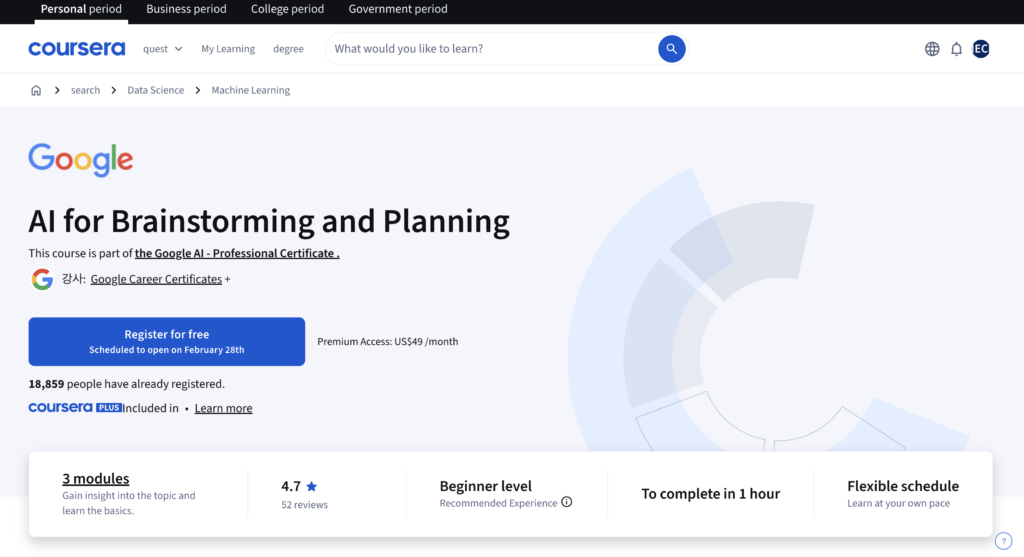
Task: Open My Learning menu item
Action: pyautogui.click(x=228, y=49)
